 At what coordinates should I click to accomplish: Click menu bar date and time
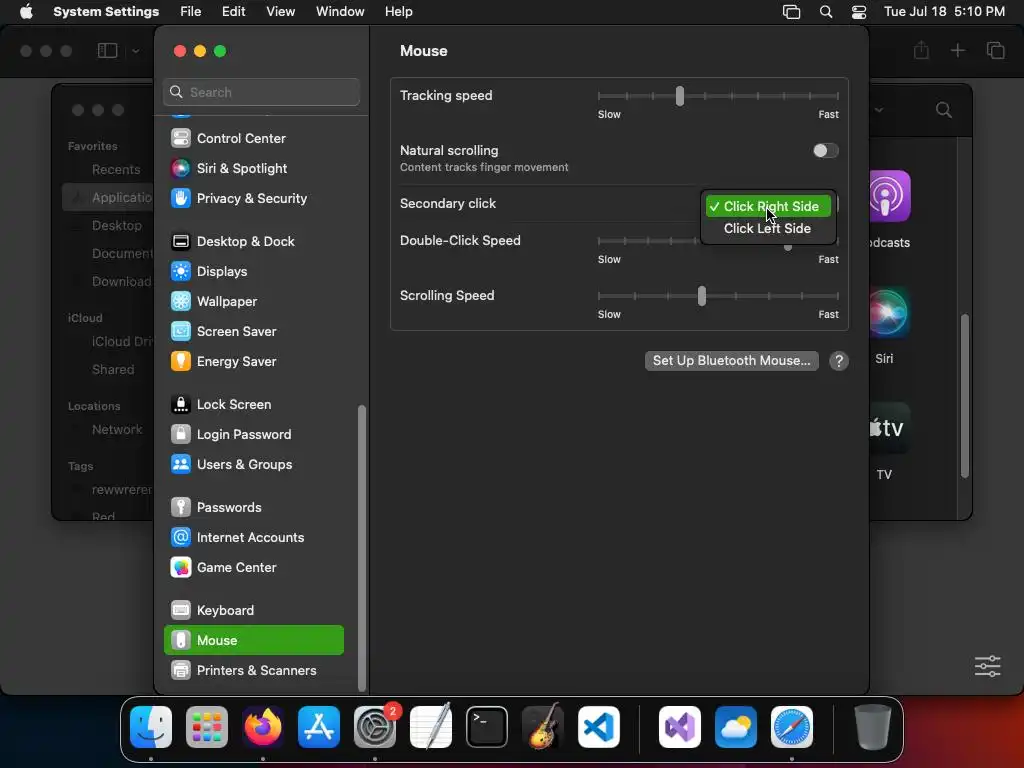point(944,12)
